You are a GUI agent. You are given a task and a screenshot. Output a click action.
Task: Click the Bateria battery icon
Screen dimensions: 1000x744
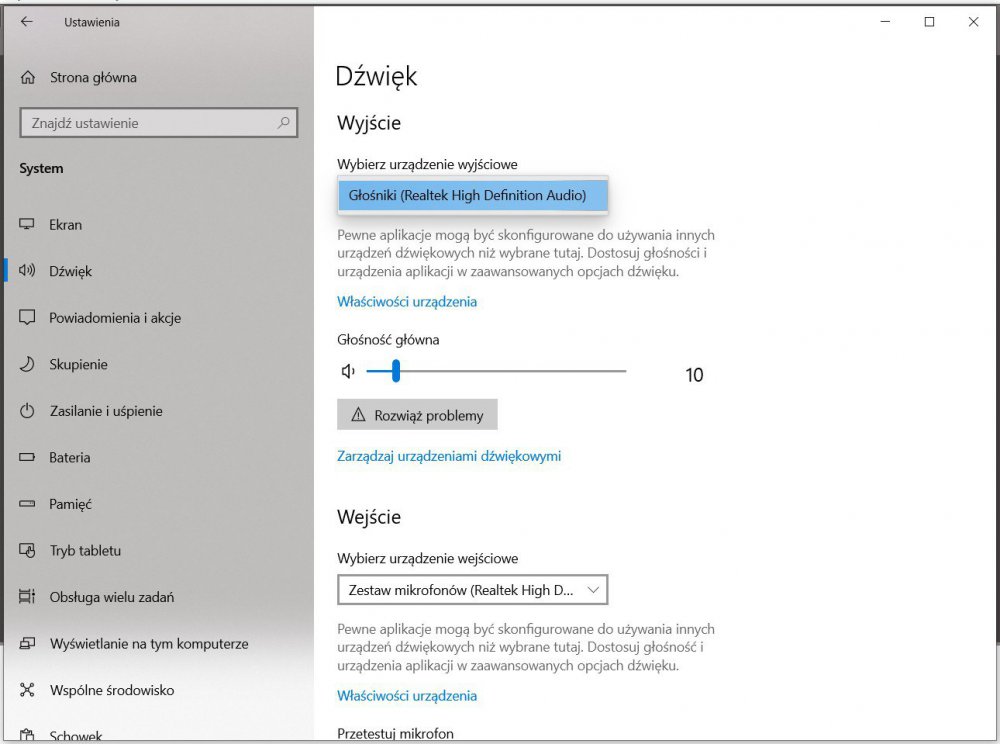point(28,458)
